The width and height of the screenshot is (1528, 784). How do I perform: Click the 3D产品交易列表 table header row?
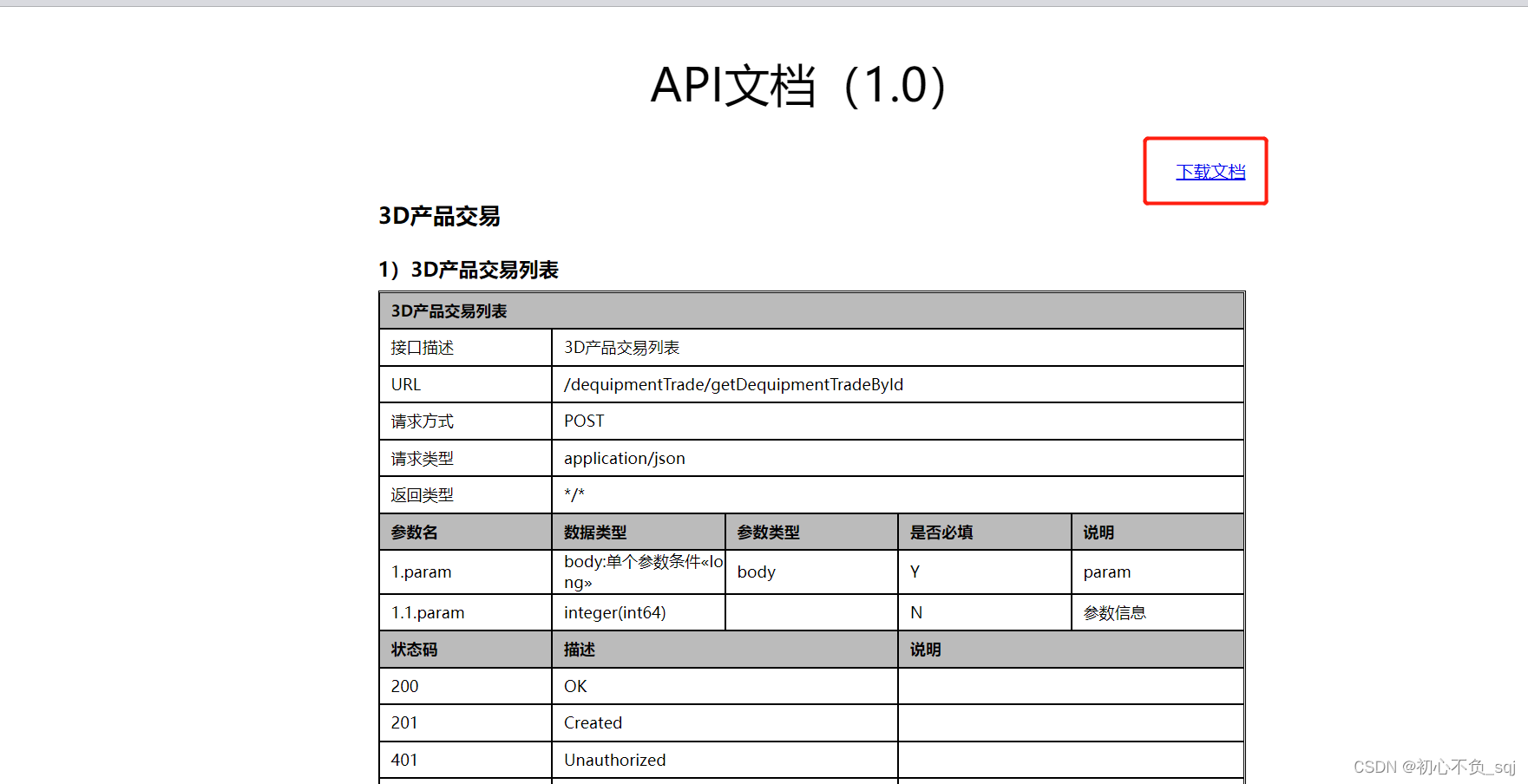(811, 310)
